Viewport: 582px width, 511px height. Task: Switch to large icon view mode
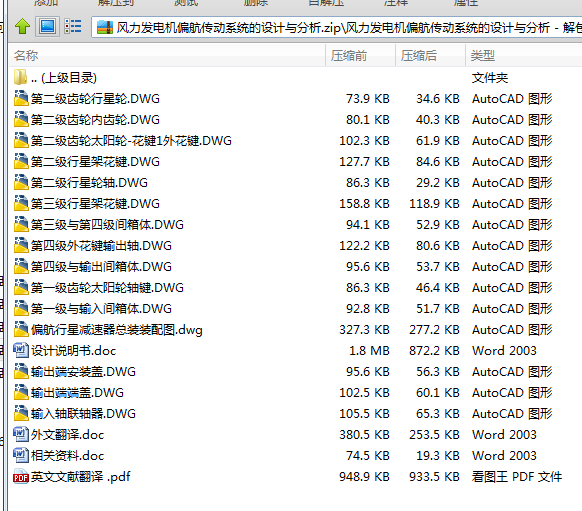click(48, 26)
